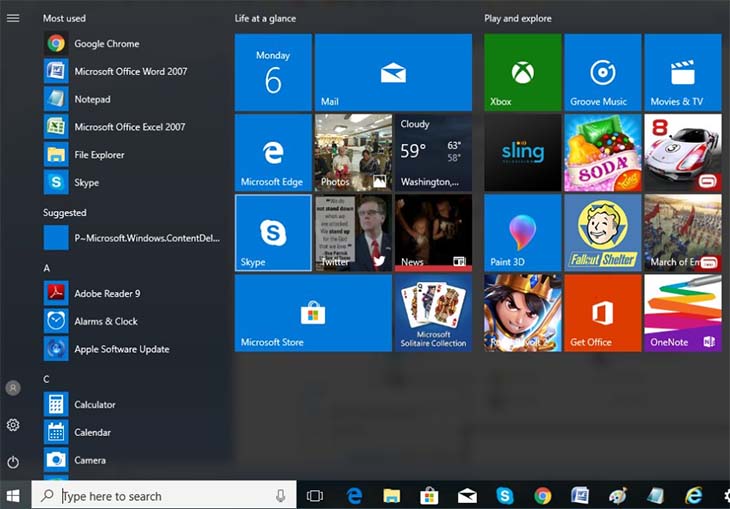This screenshot has height=509, width=730.
Task: Open Settings gear in Start sidebar
Action: (x=13, y=425)
